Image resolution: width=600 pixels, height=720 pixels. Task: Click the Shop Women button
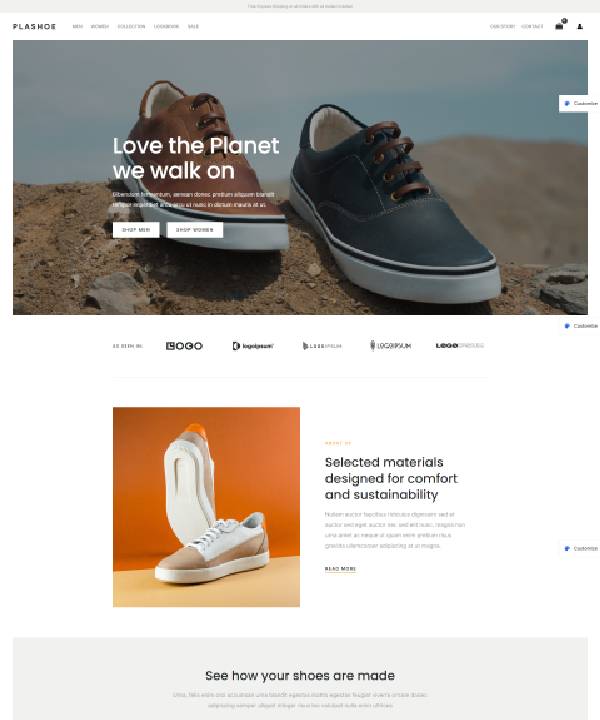coord(195,230)
